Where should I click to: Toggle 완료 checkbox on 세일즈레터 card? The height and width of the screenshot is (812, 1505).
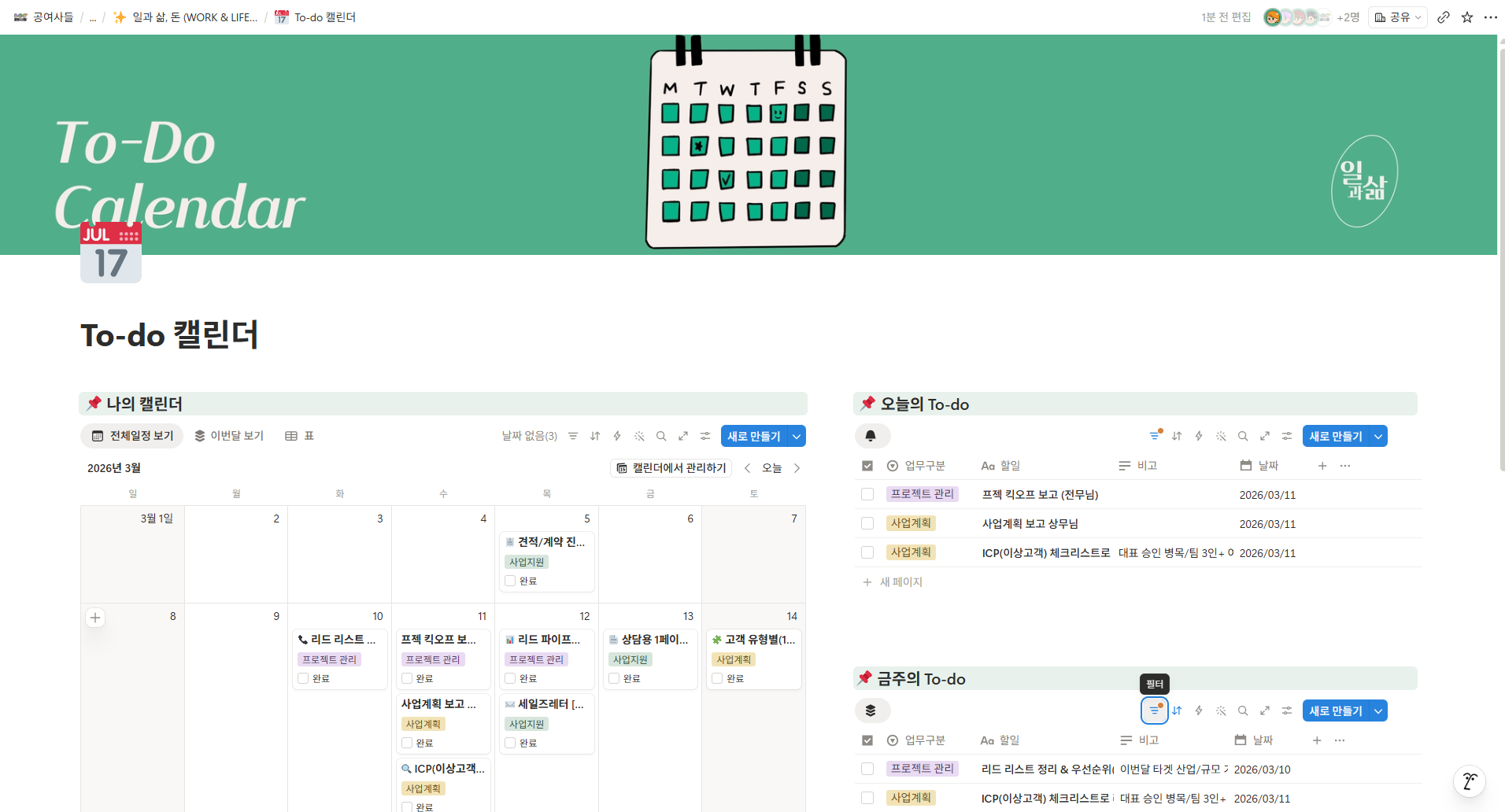point(510,743)
